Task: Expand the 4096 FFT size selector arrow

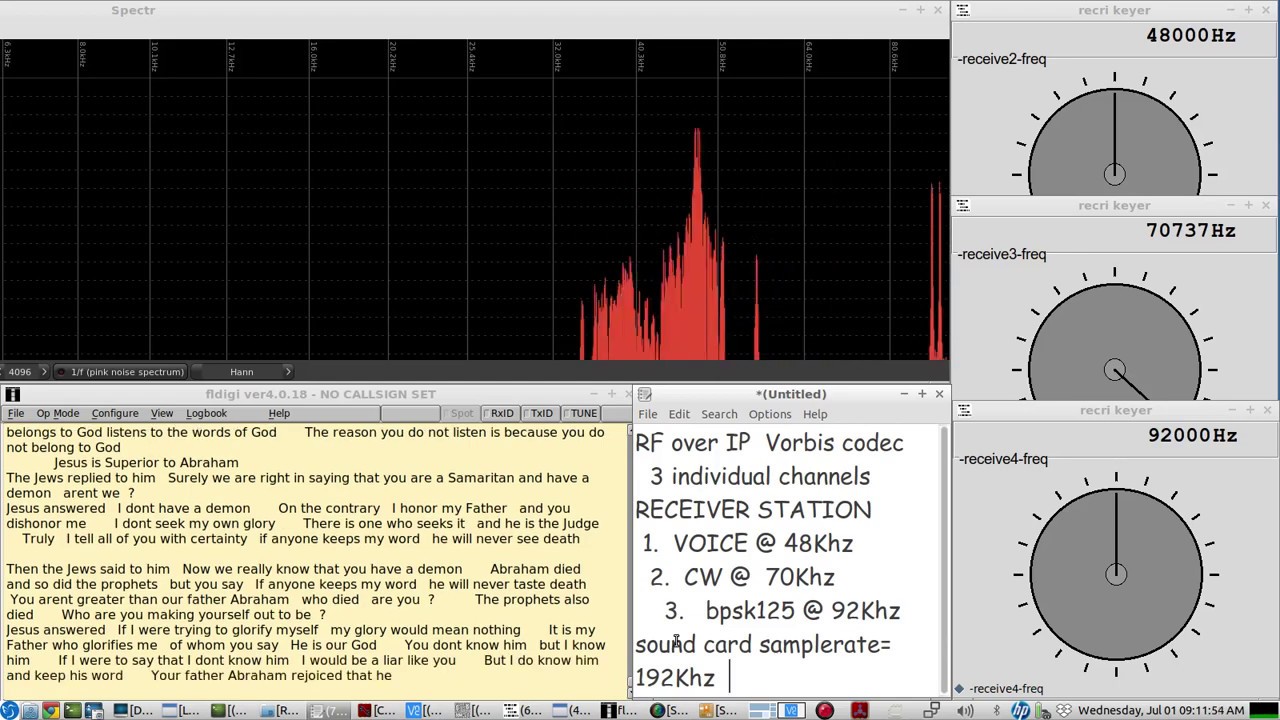Action: (x=43, y=372)
